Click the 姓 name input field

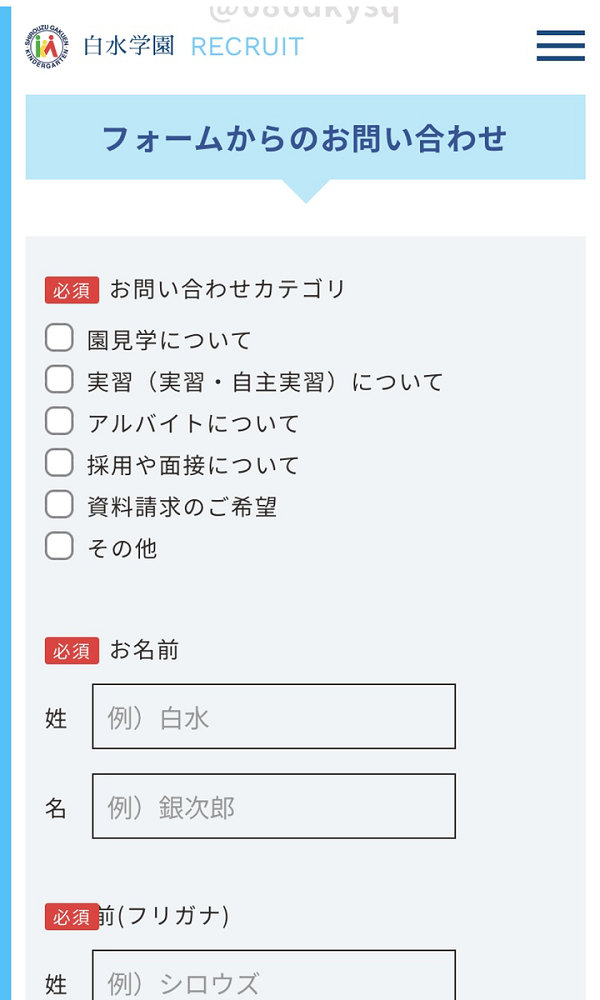(273, 716)
